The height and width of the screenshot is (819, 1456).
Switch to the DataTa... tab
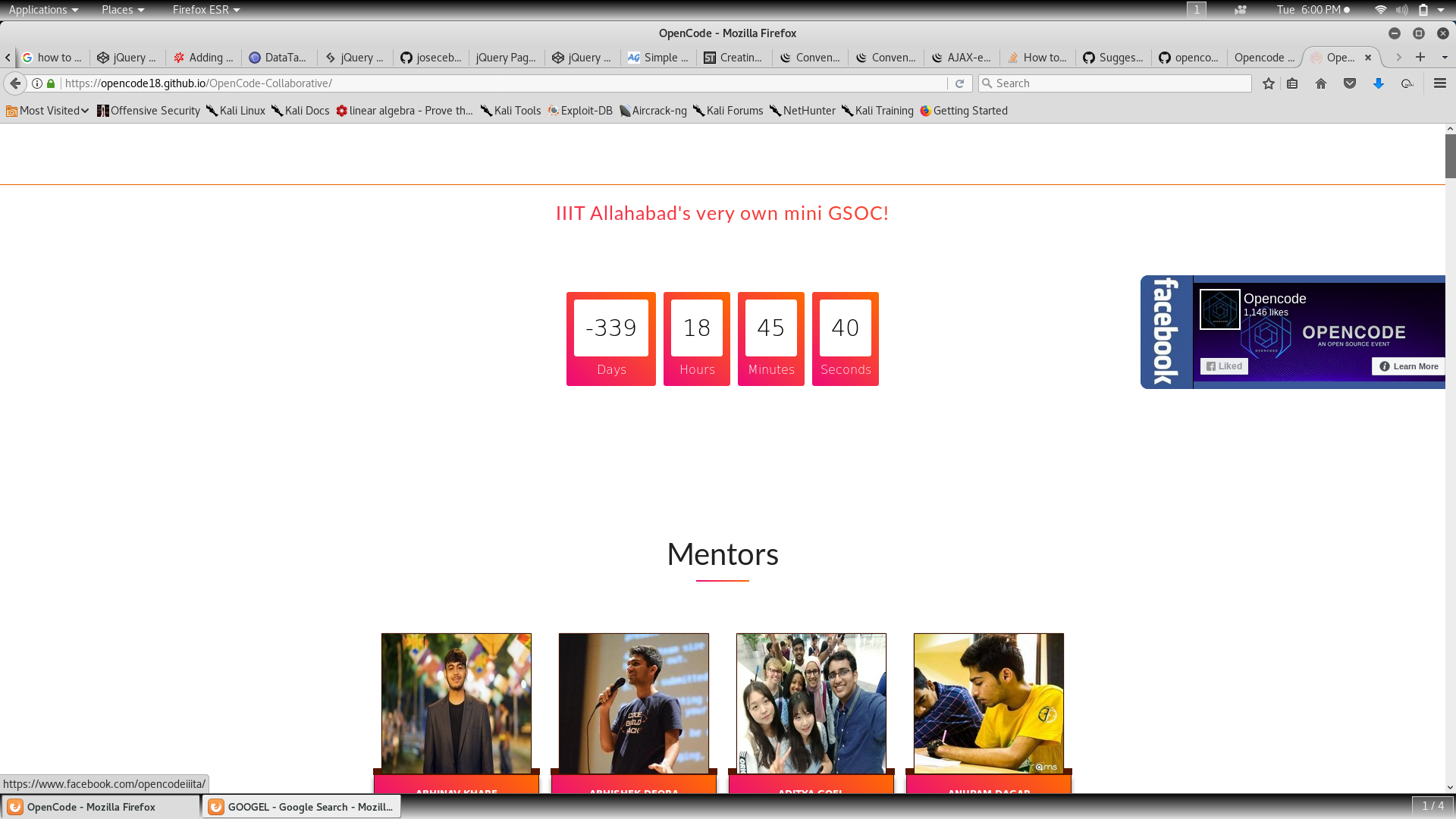coord(278,58)
